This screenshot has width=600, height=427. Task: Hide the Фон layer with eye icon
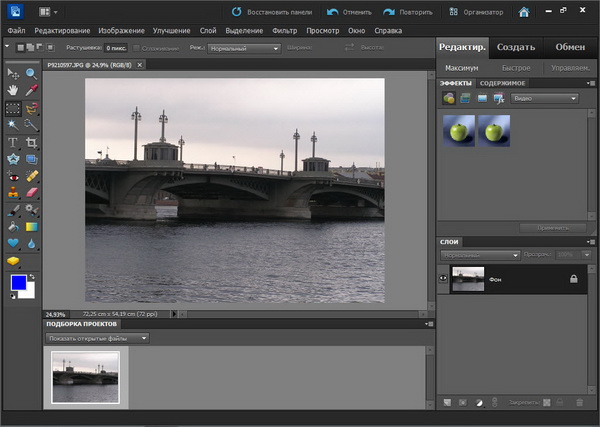pos(443,277)
